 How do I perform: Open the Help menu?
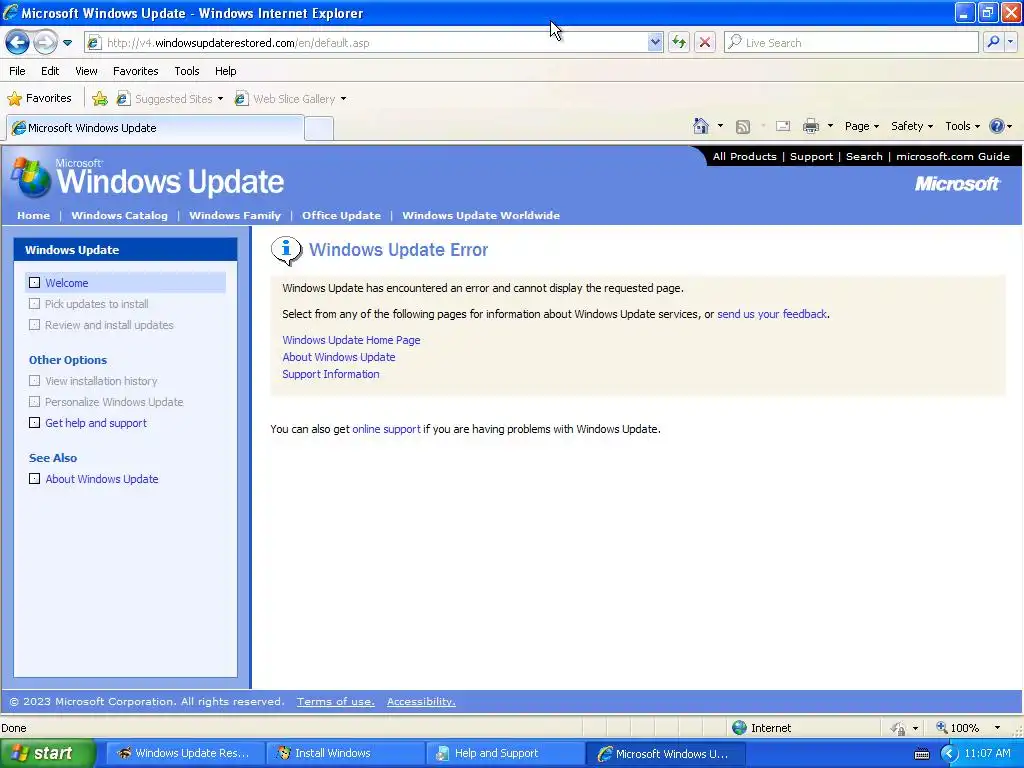click(x=225, y=71)
